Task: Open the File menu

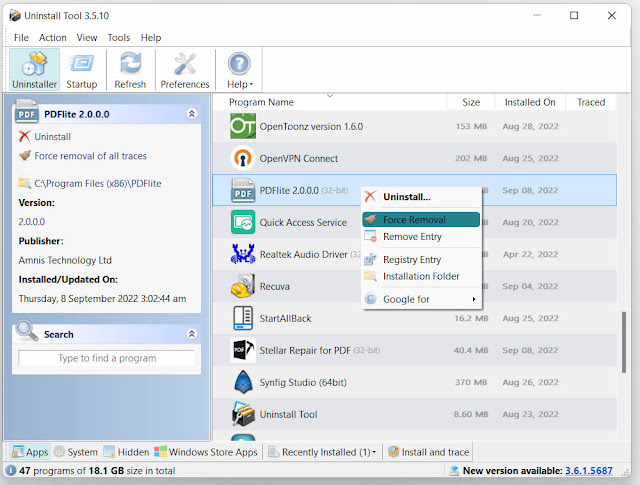Action: (x=21, y=38)
